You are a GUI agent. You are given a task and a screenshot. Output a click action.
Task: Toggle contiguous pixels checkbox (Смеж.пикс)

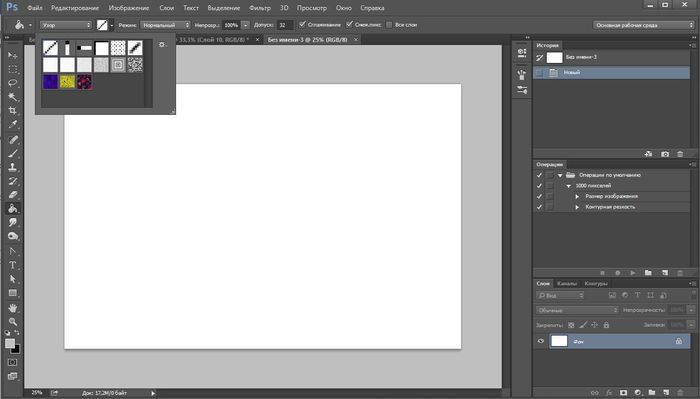coord(350,25)
